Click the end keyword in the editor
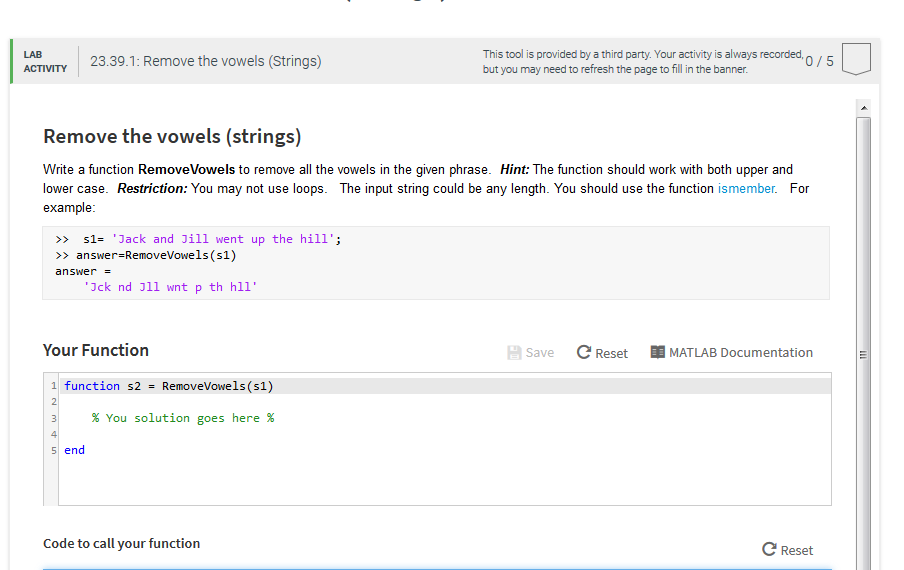Image resolution: width=904 pixels, height=570 pixels. [x=74, y=450]
